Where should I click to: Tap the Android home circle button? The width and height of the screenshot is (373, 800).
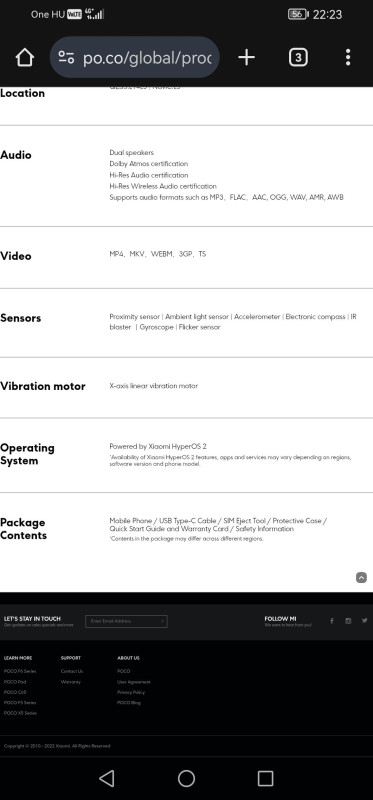click(186, 779)
